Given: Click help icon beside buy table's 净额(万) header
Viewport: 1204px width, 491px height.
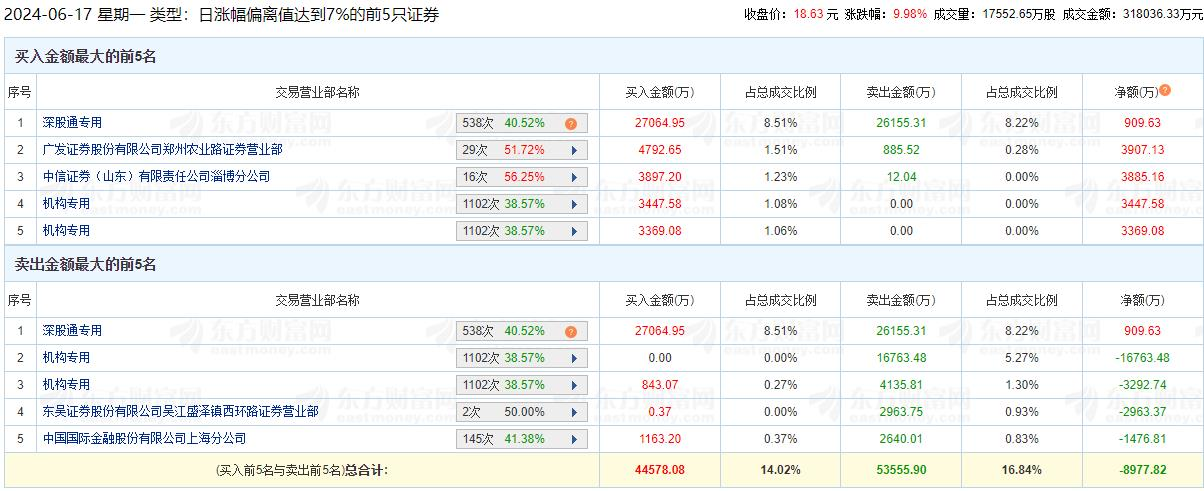Looking at the screenshot, I should [1165, 91].
